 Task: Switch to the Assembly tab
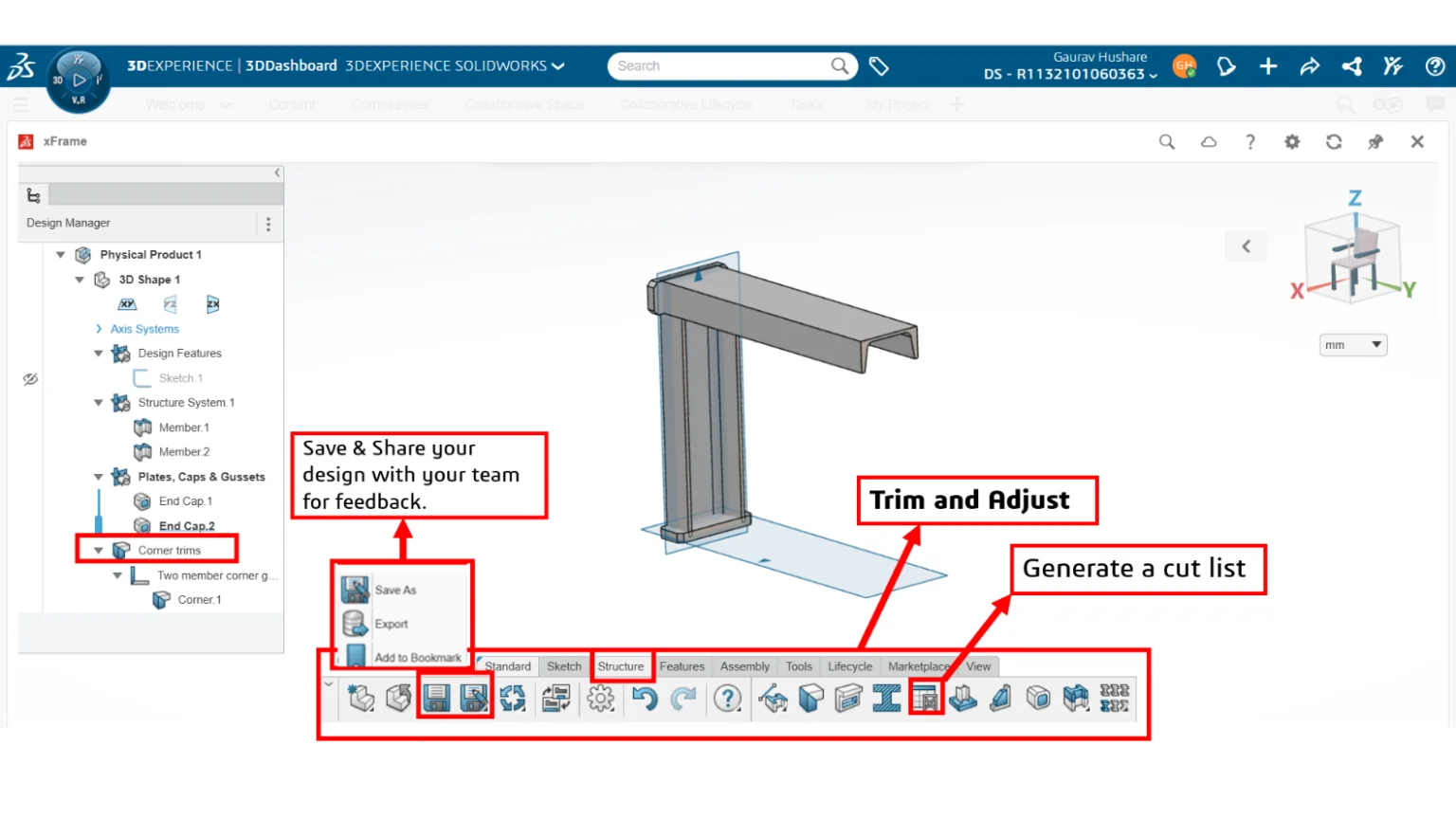point(745,666)
